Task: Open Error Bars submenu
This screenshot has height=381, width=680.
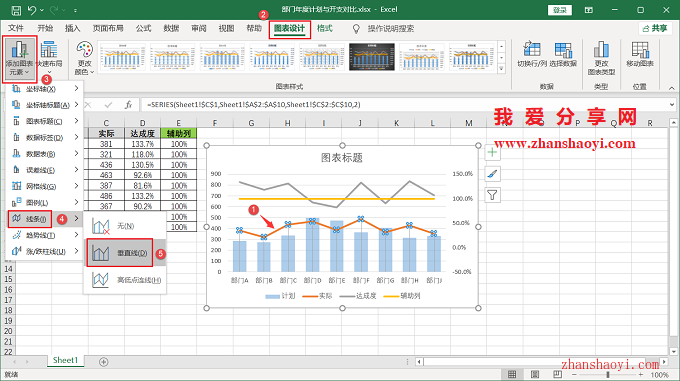Action: pos(44,170)
